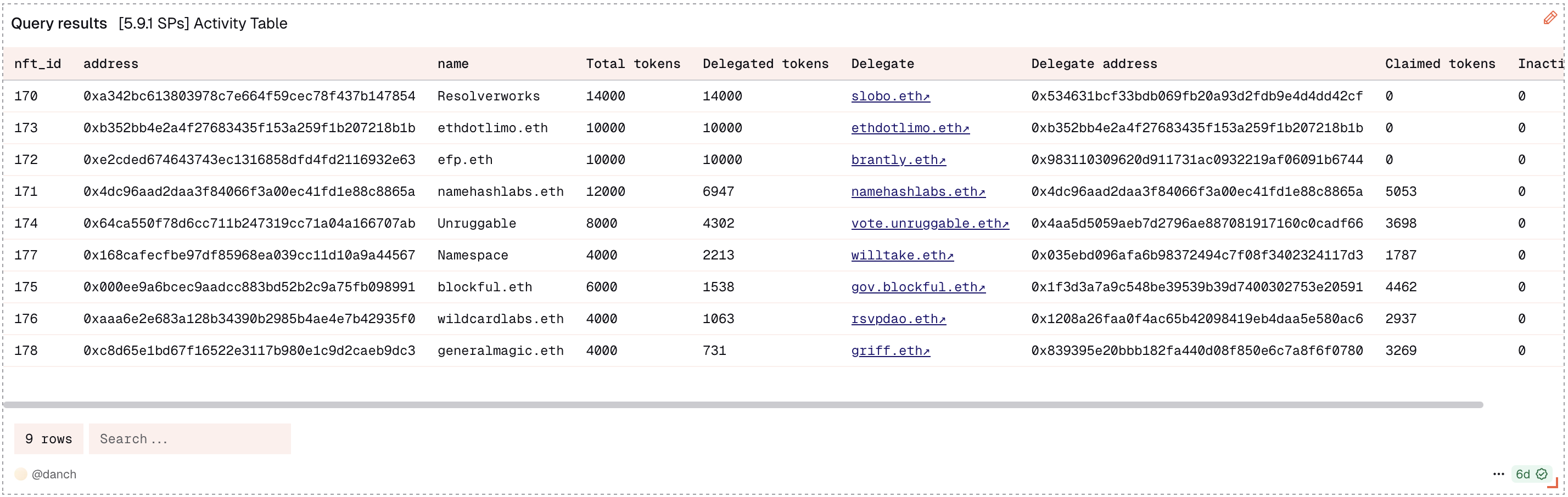The width and height of the screenshot is (1568, 497).
Task: Open the gov.blockful.eth delegate link
Action: tap(917, 286)
